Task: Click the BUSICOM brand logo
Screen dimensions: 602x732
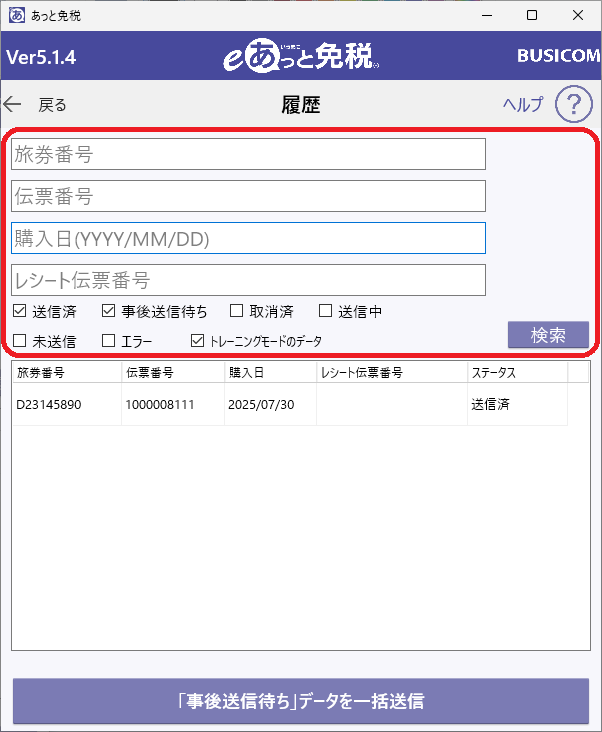Action: coord(559,56)
